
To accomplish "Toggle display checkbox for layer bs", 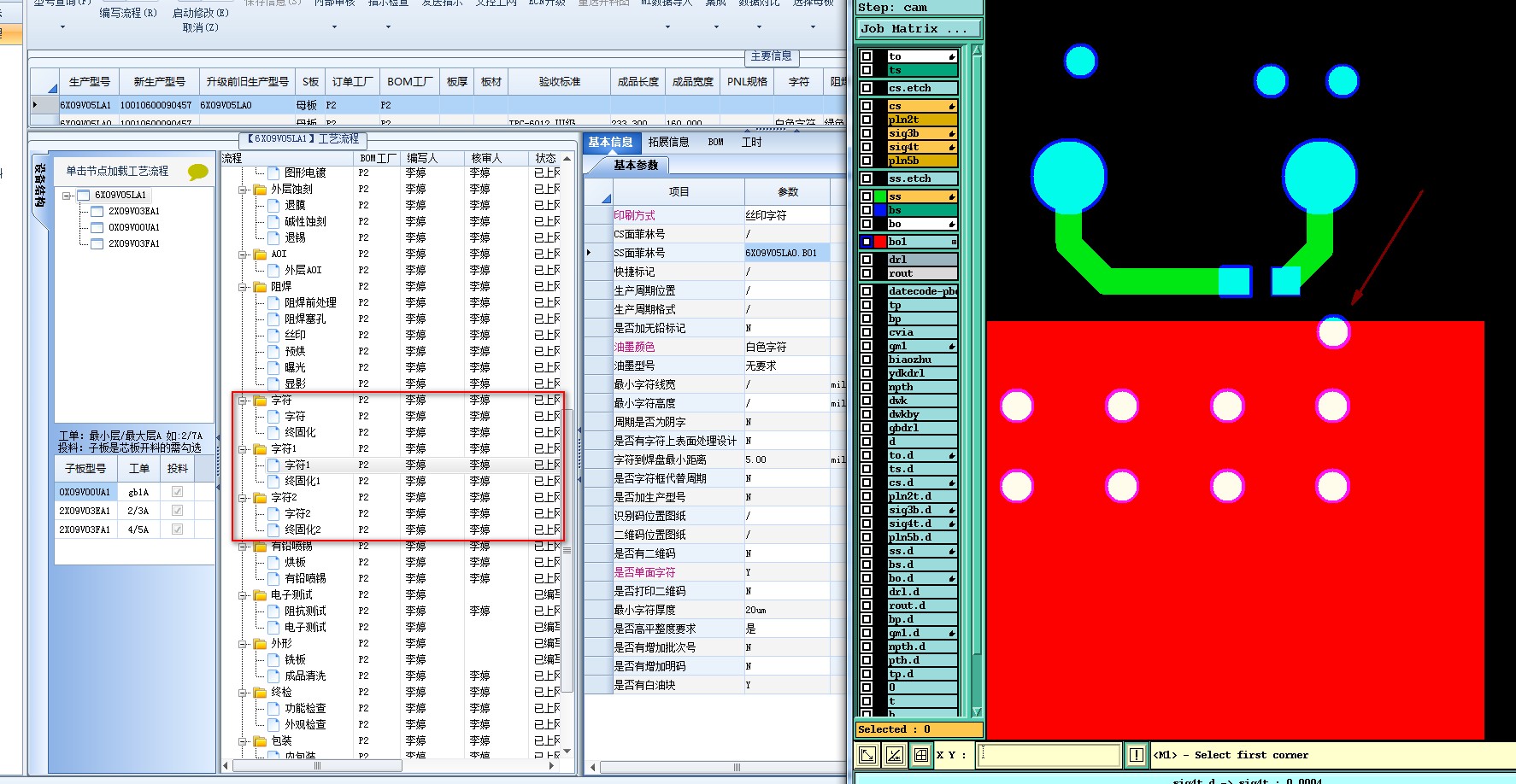I will click(867, 210).
